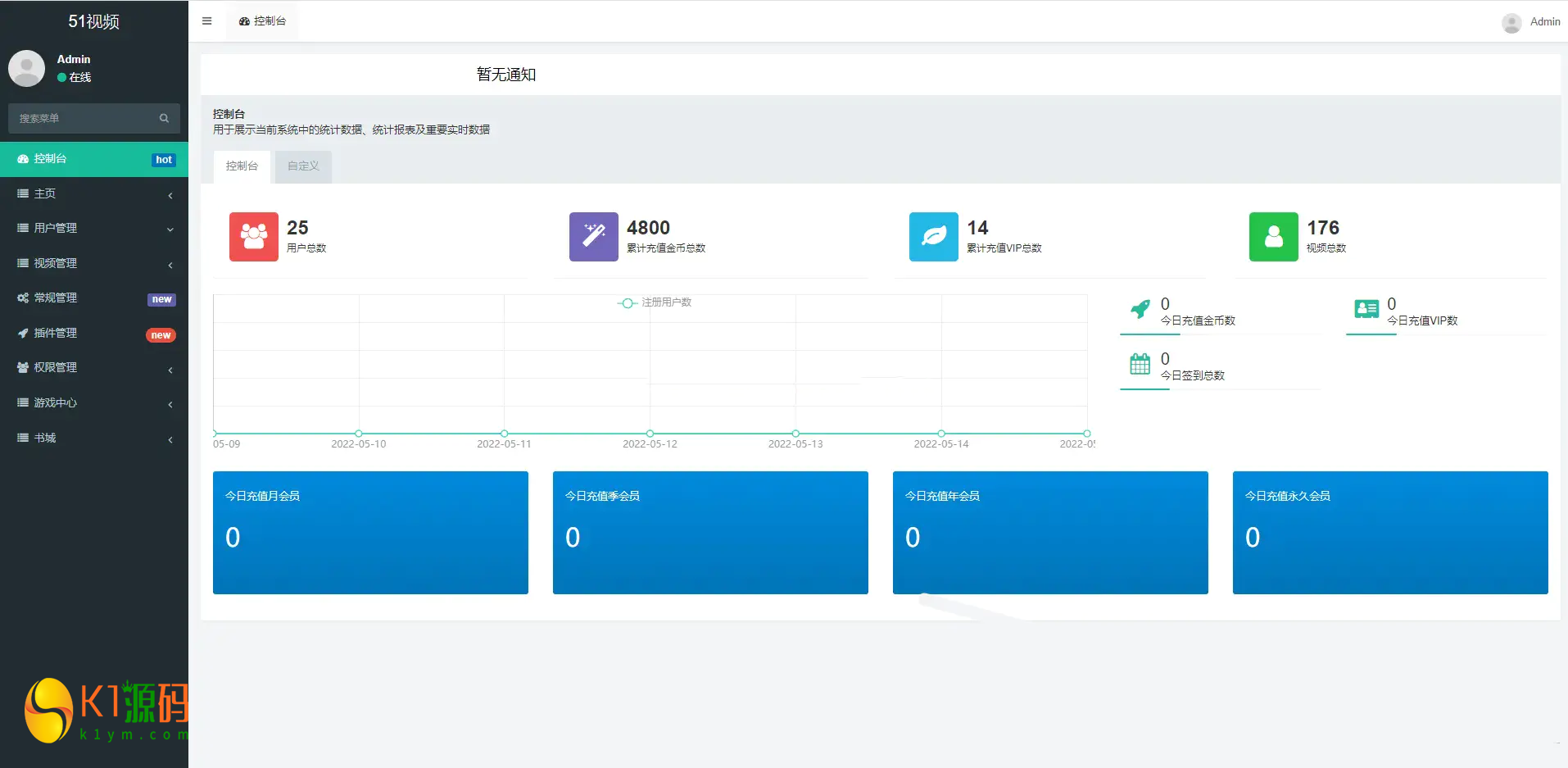Image resolution: width=1568 pixels, height=768 pixels.
Task: Click the 常规管理 gears icon in sidebar
Action: [x=23, y=298]
